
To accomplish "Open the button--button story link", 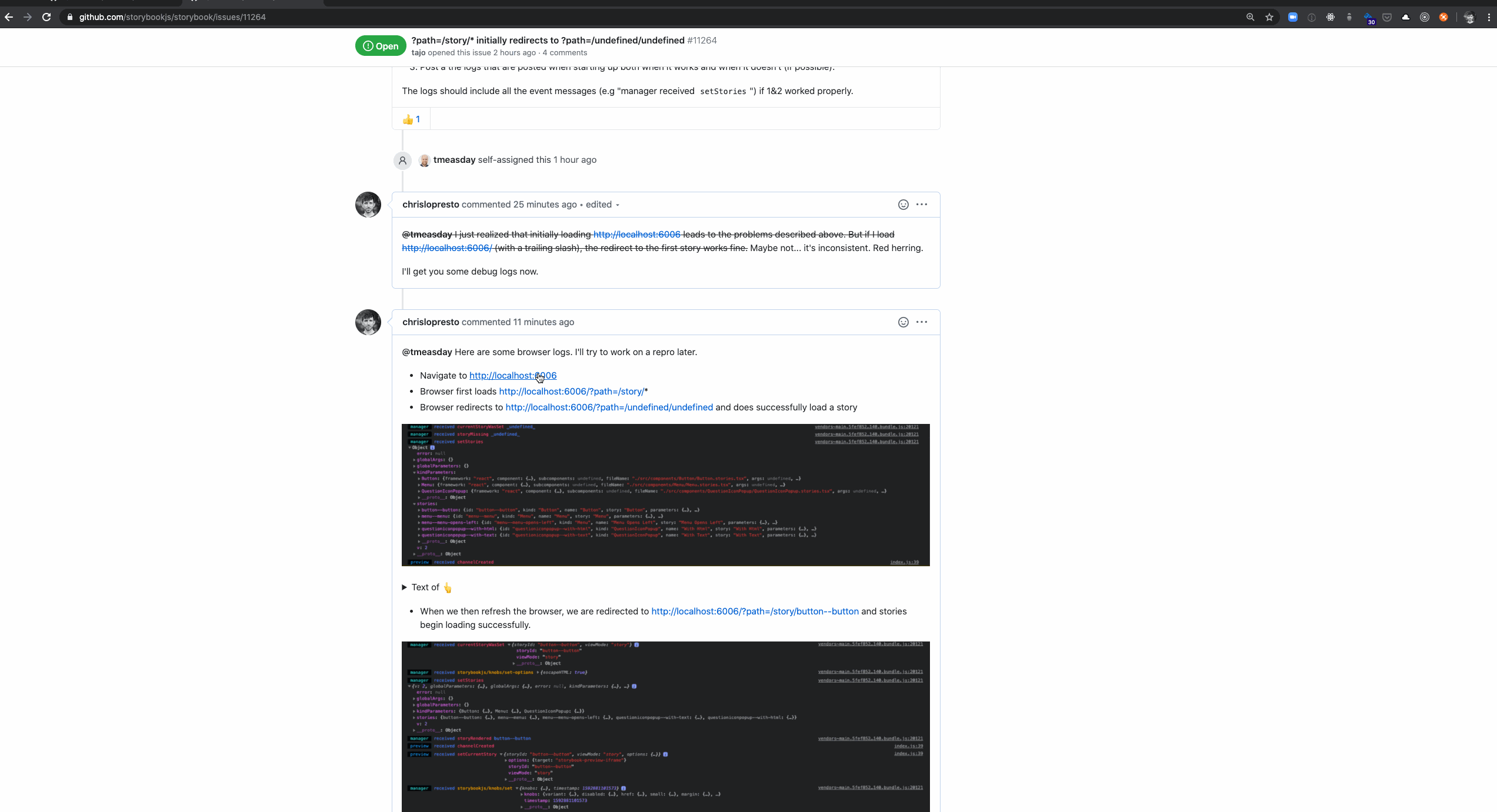I will [755, 611].
